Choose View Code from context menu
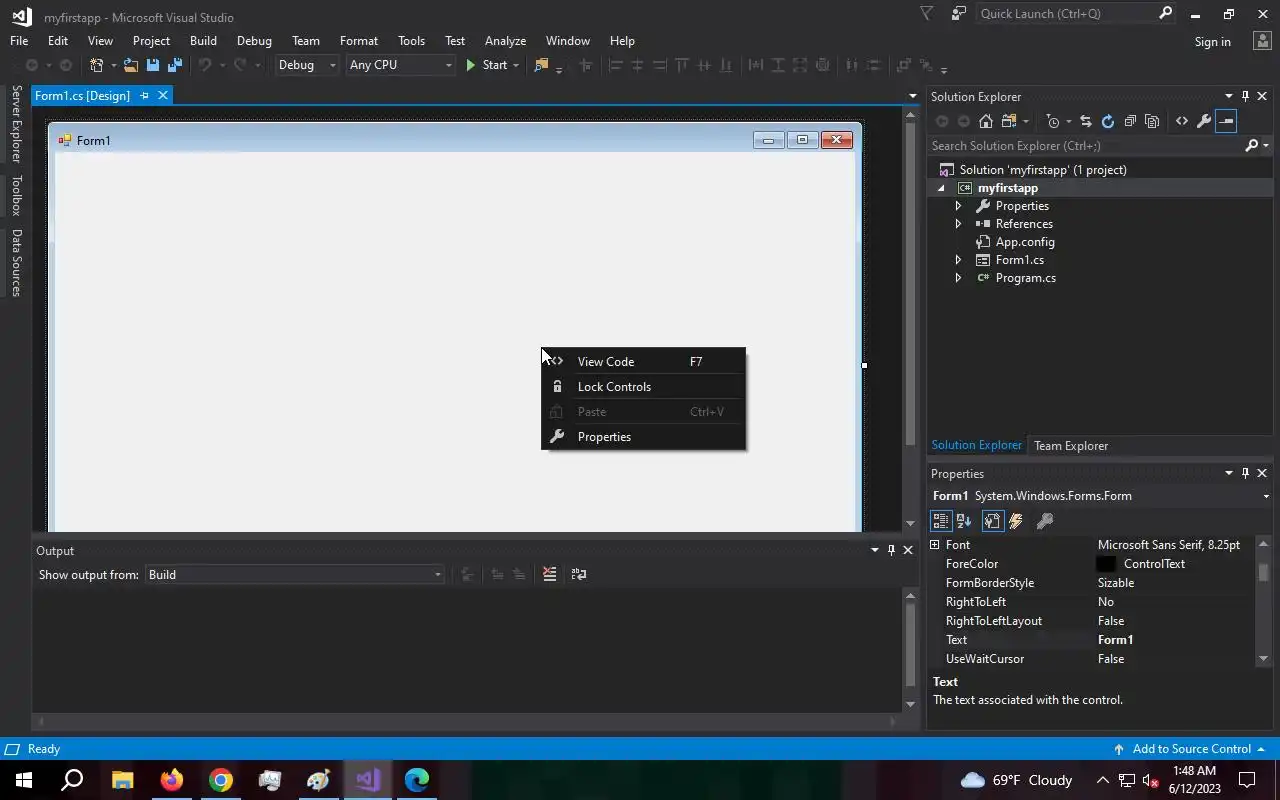The height and width of the screenshot is (800, 1280). pos(644,362)
